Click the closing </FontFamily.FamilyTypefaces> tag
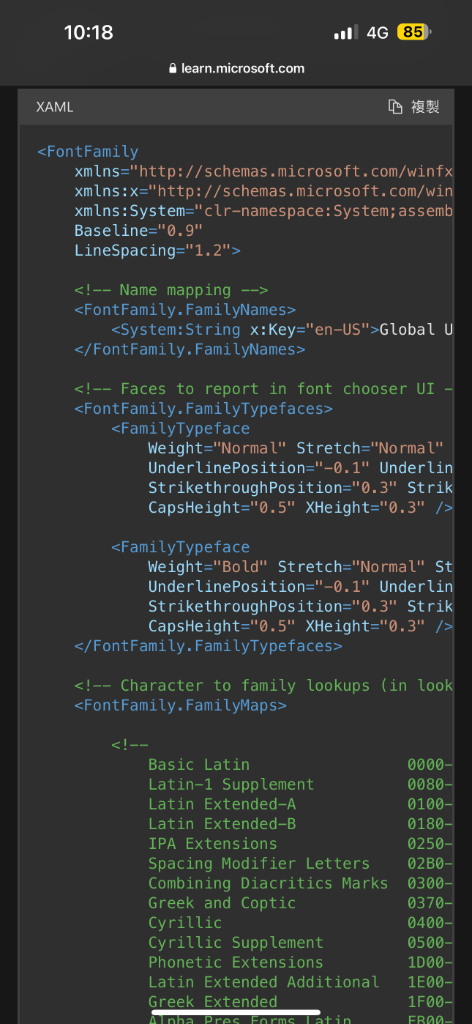 208,646
